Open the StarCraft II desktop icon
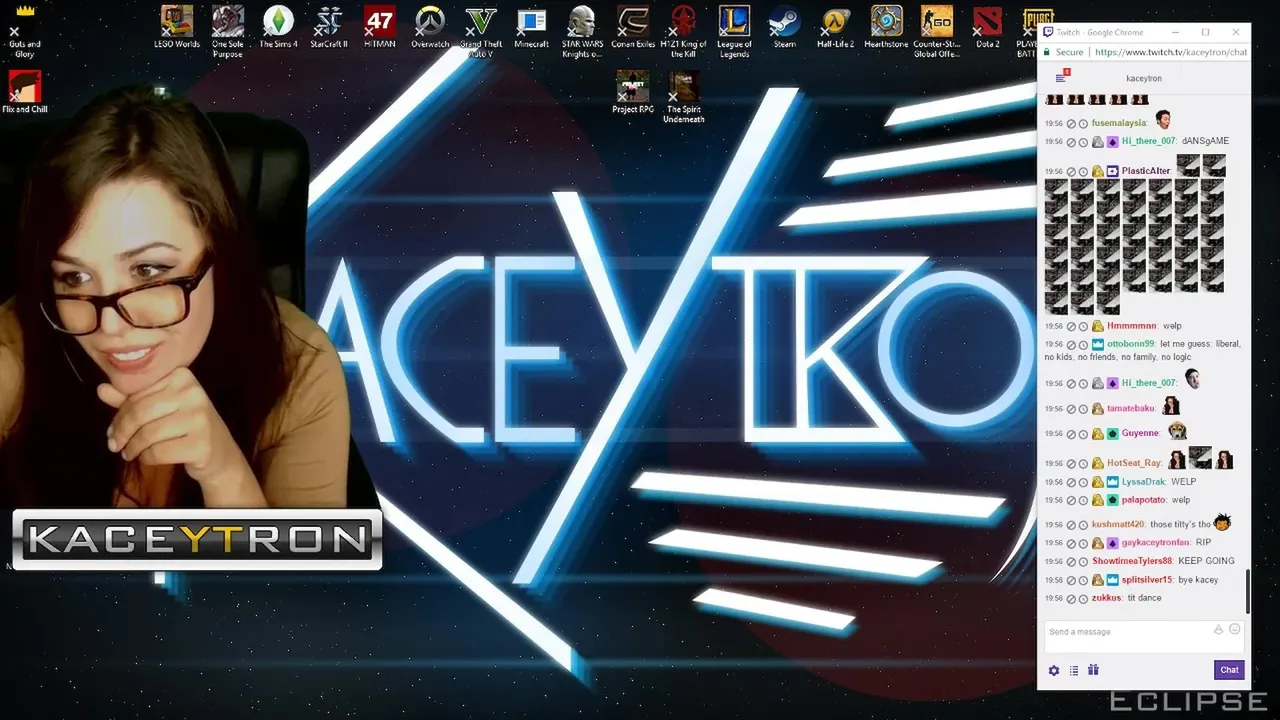 (328, 28)
